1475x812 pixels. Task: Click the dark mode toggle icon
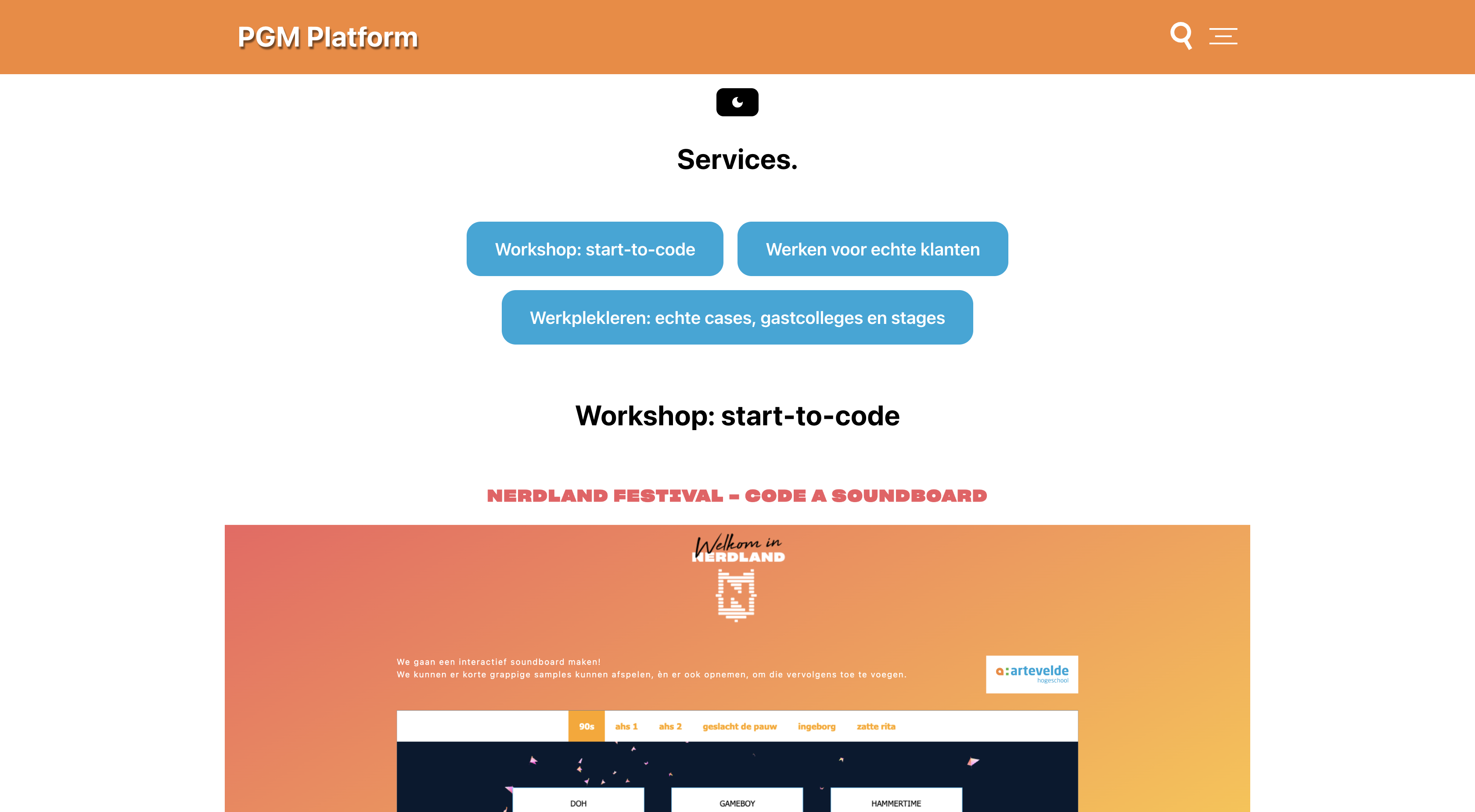point(737,101)
